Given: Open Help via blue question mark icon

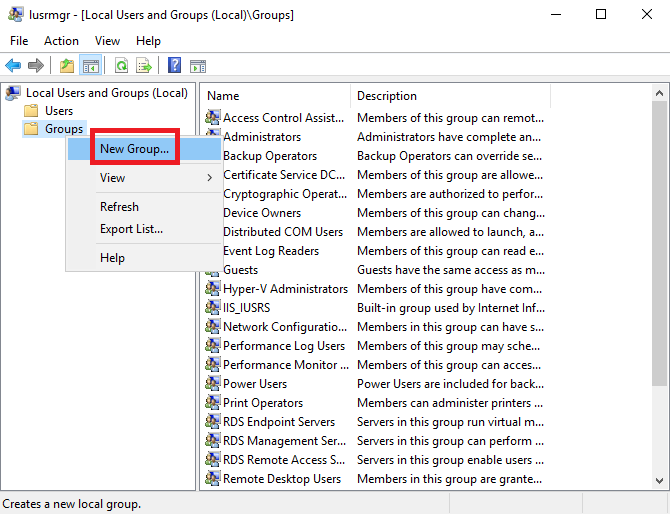Looking at the screenshot, I should click(x=174, y=66).
